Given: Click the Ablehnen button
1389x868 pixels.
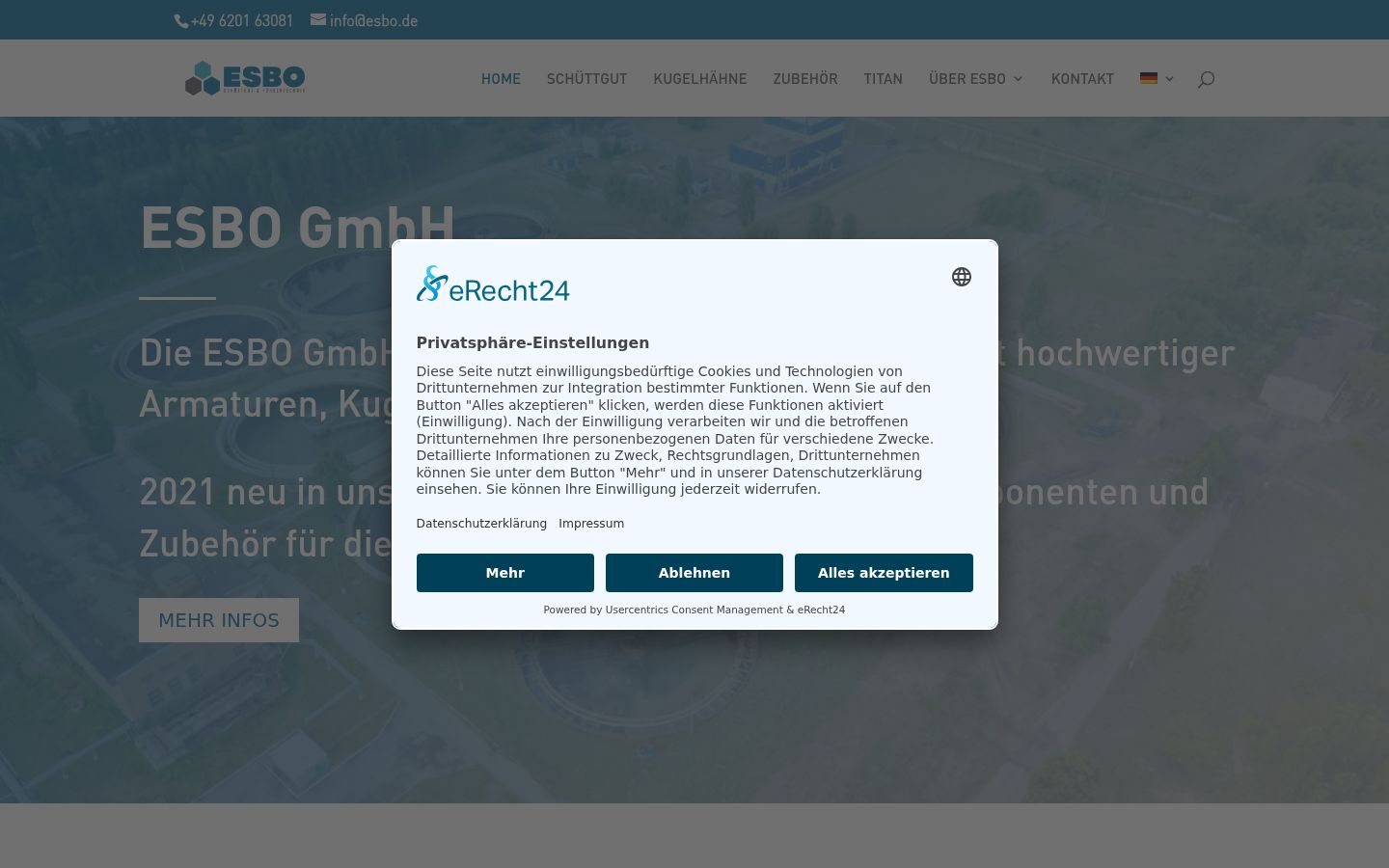Looking at the screenshot, I should pos(694,573).
